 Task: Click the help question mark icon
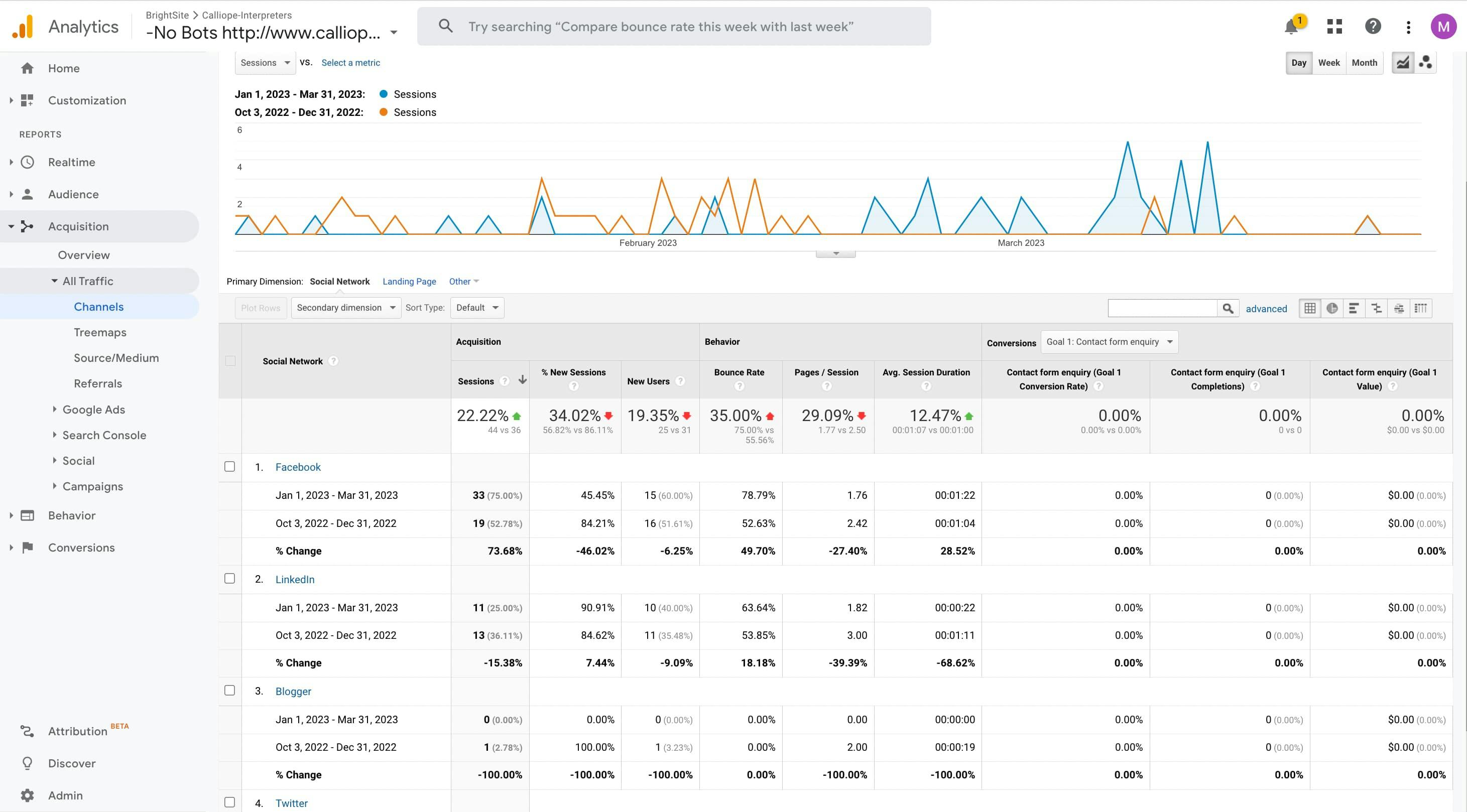click(x=1373, y=27)
